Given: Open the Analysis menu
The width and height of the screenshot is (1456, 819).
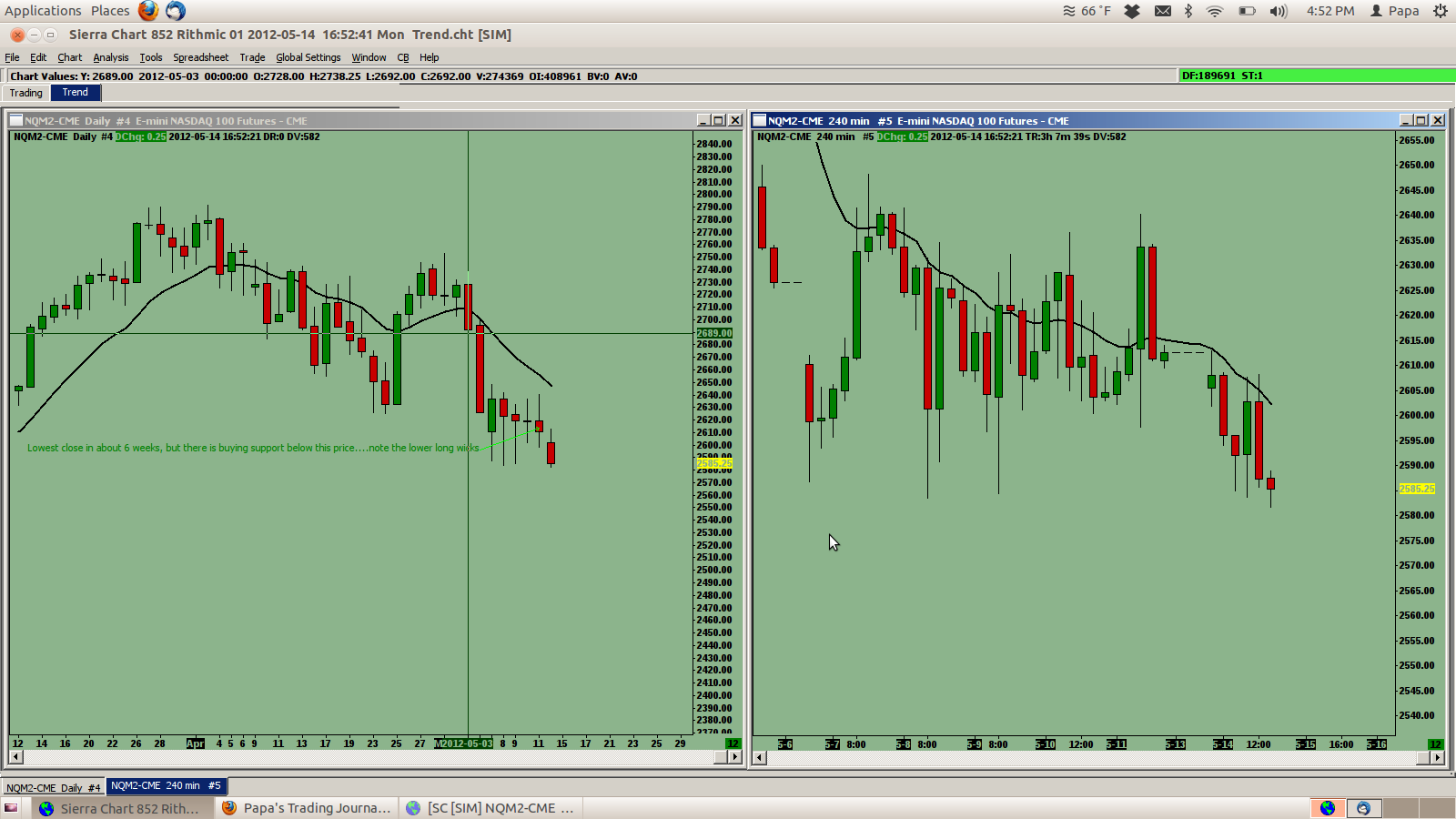Looking at the screenshot, I should pyautogui.click(x=111, y=57).
